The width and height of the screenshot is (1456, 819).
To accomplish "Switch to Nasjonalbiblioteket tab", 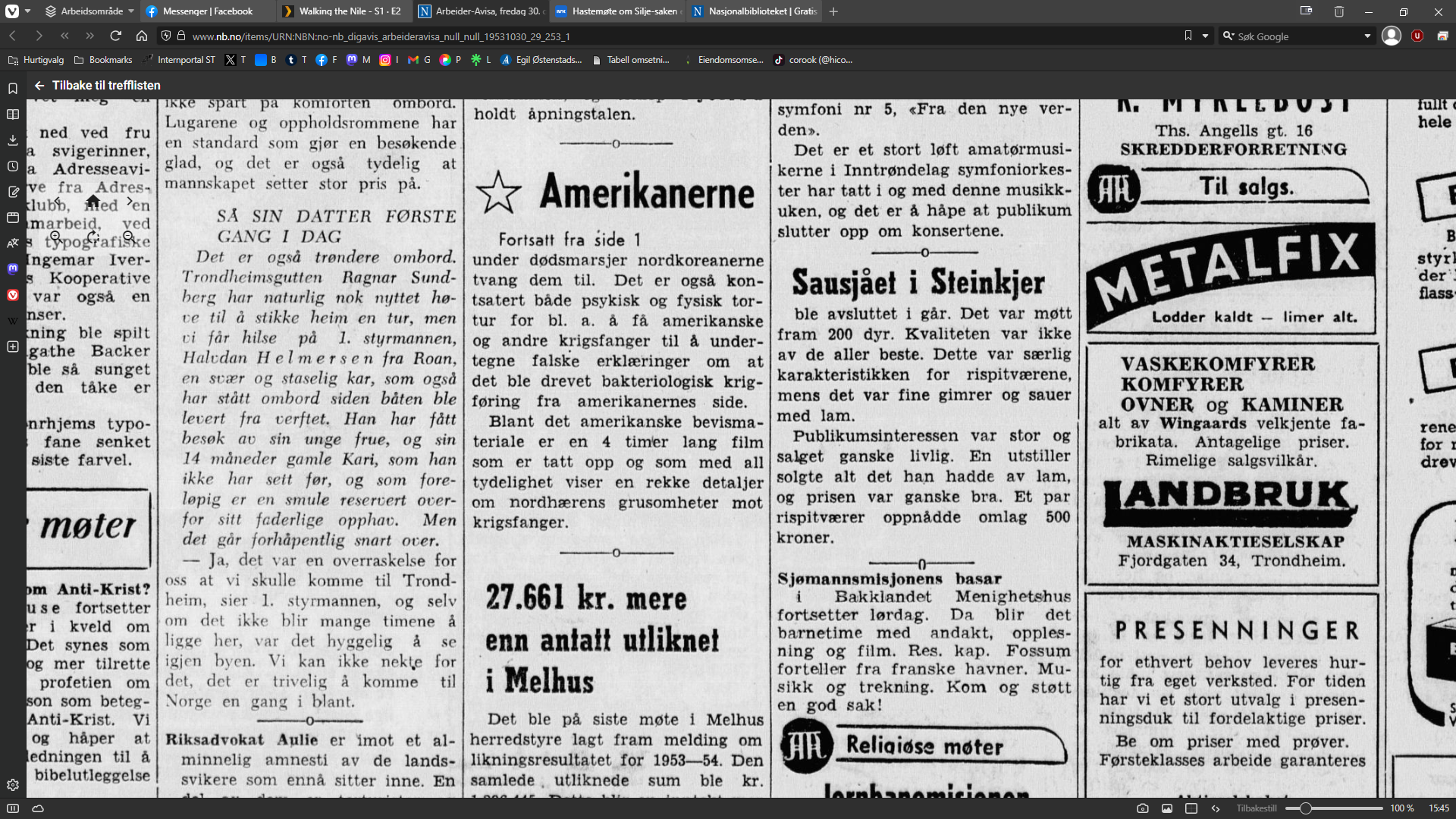I will point(753,11).
